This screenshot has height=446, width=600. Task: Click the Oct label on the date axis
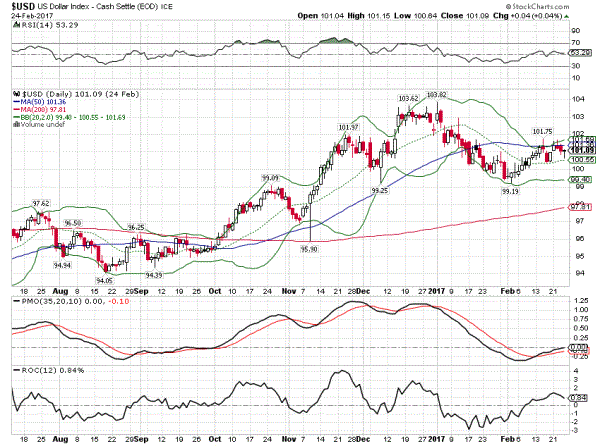point(215,291)
